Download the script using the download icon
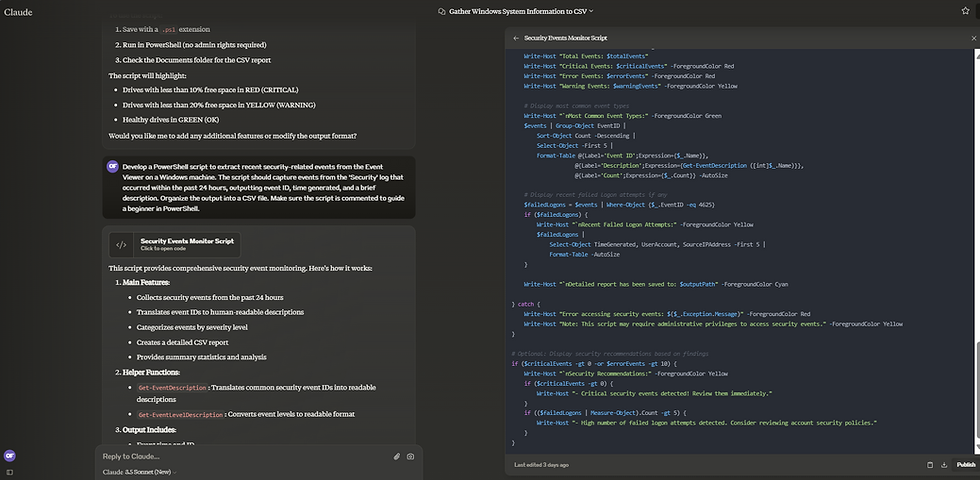The height and width of the screenshot is (480, 980). pyautogui.click(x=944, y=464)
